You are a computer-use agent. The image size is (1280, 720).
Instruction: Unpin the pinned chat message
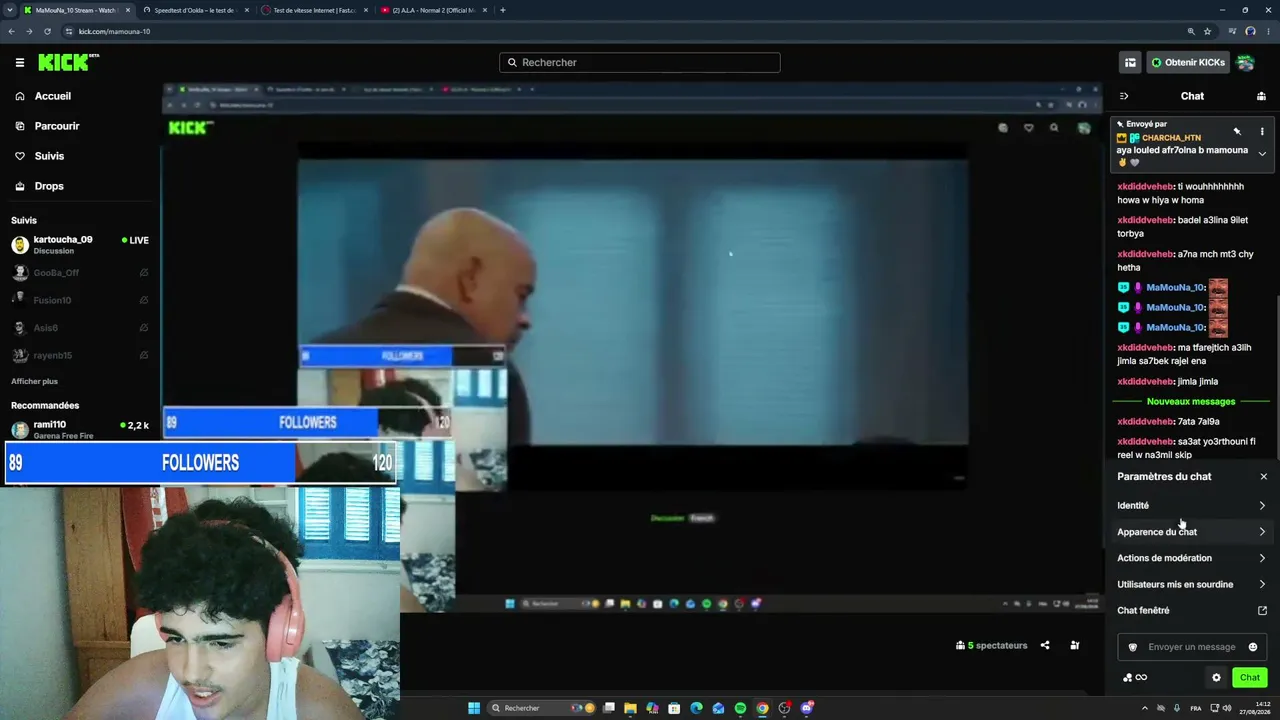pyautogui.click(x=1237, y=131)
